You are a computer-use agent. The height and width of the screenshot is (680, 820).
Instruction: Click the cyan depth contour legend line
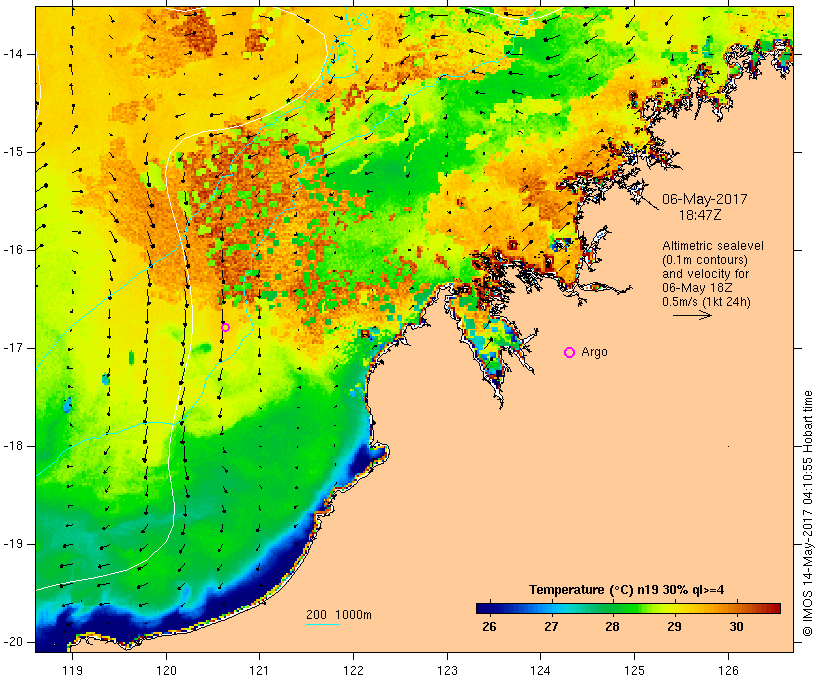pyautogui.click(x=323, y=624)
